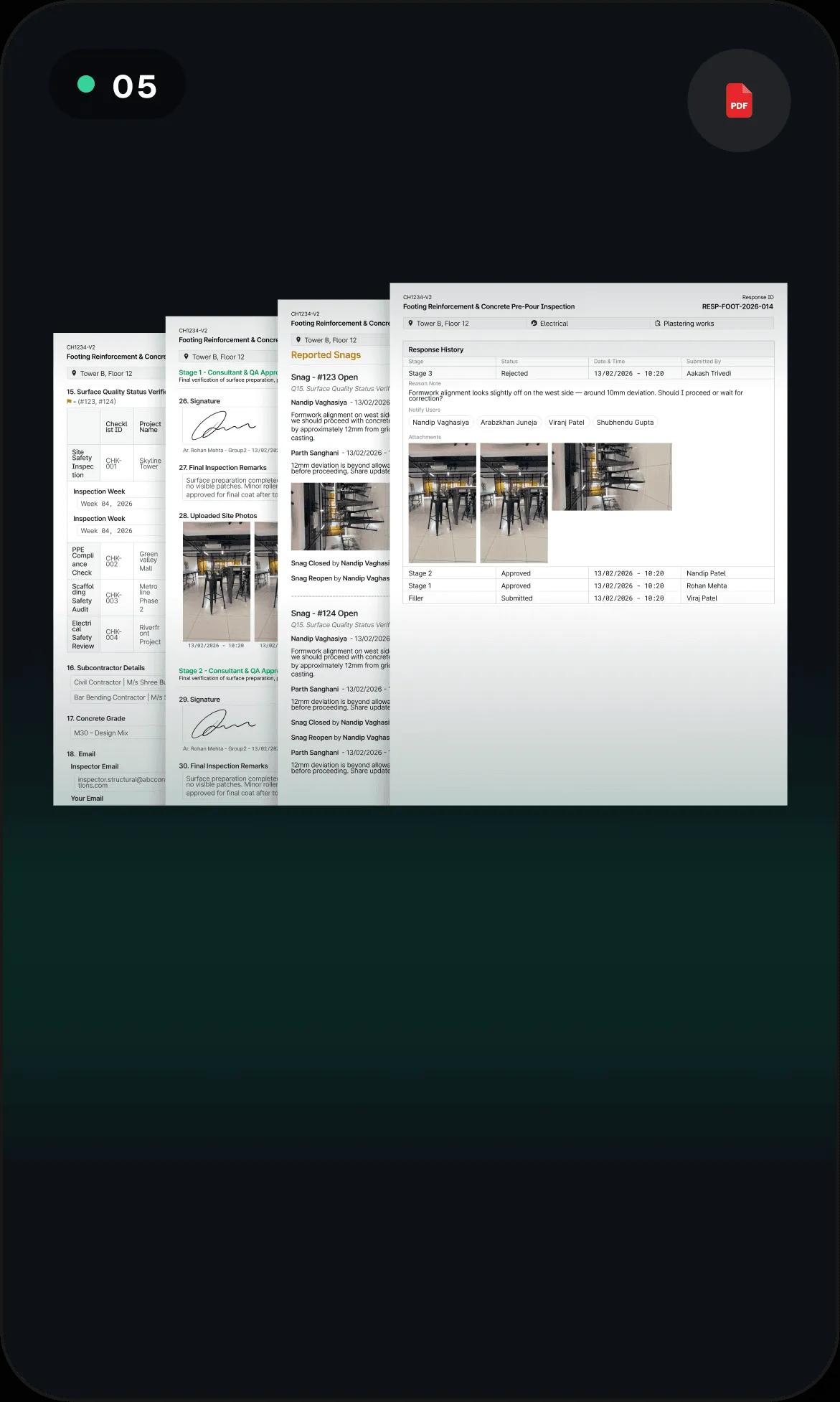This screenshot has width=840, height=1402.
Task: Click the 28. Uploaded Site Photos label
Action: coord(217,516)
